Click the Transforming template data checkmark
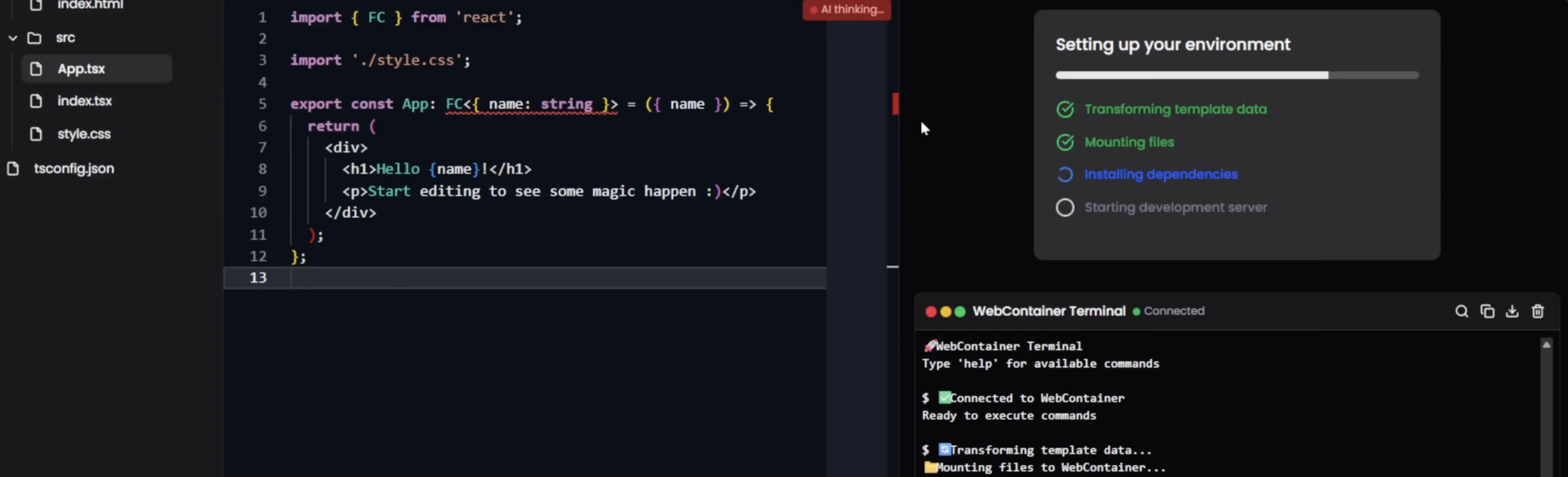Image resolution: width=1568 pixels, height=477 pixels. click(x=1065, y=109)
